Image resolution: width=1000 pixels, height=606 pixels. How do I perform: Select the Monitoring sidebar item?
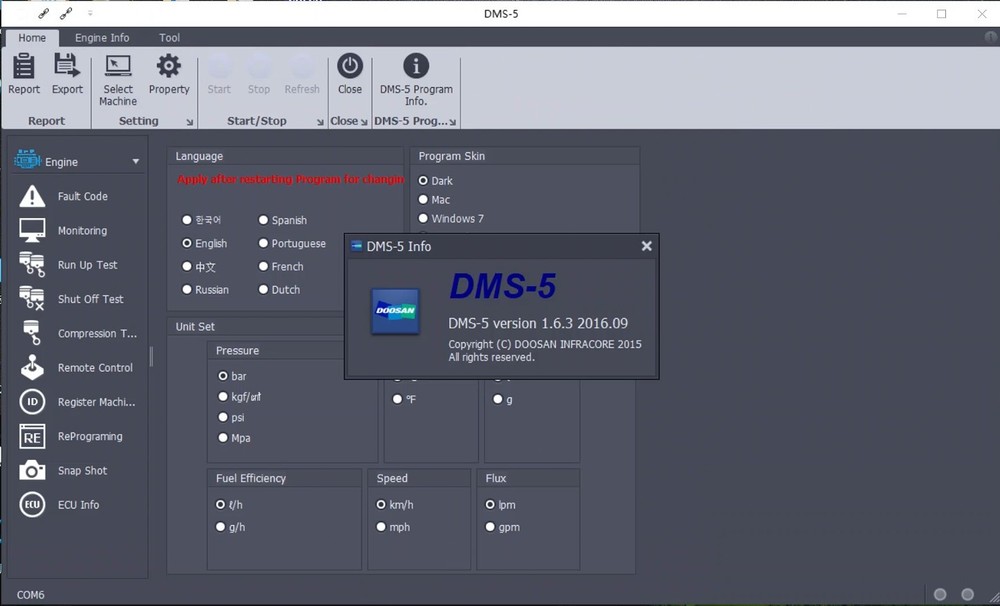[81, 231]
